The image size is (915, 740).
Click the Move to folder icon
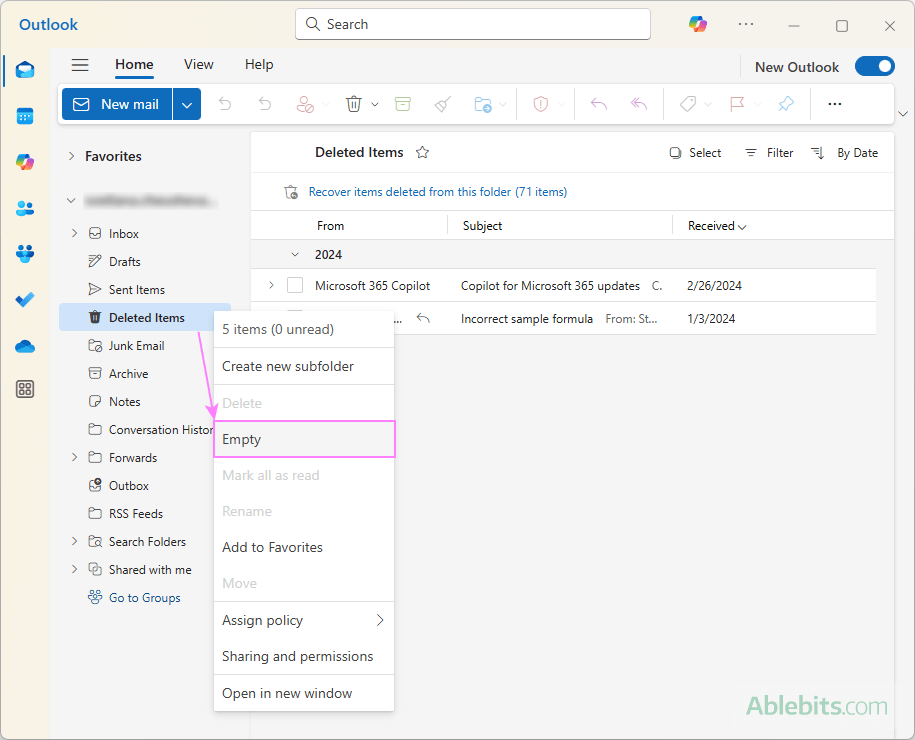pos(483,104)
